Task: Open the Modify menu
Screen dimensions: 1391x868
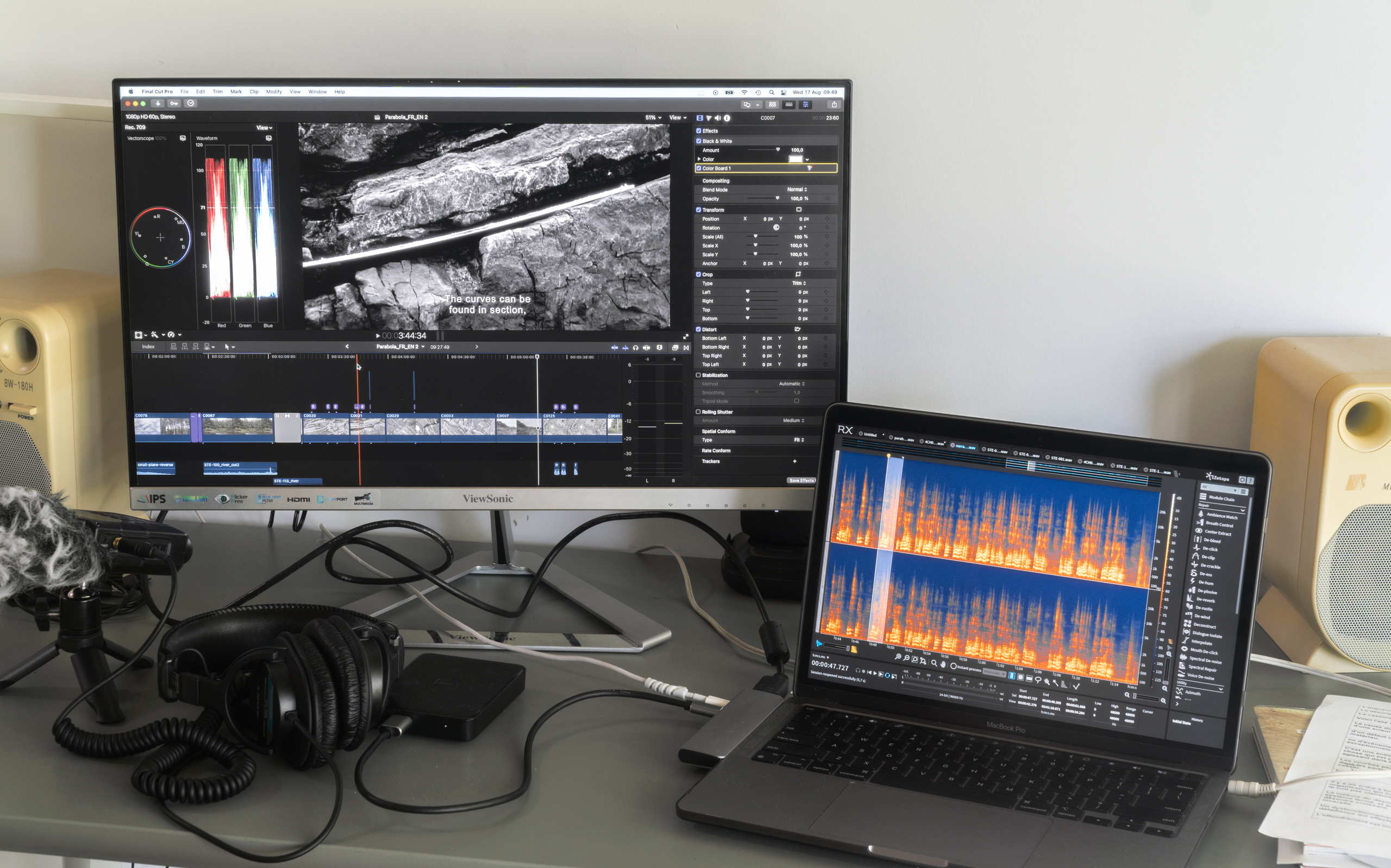Action: [x=274, y=92]
